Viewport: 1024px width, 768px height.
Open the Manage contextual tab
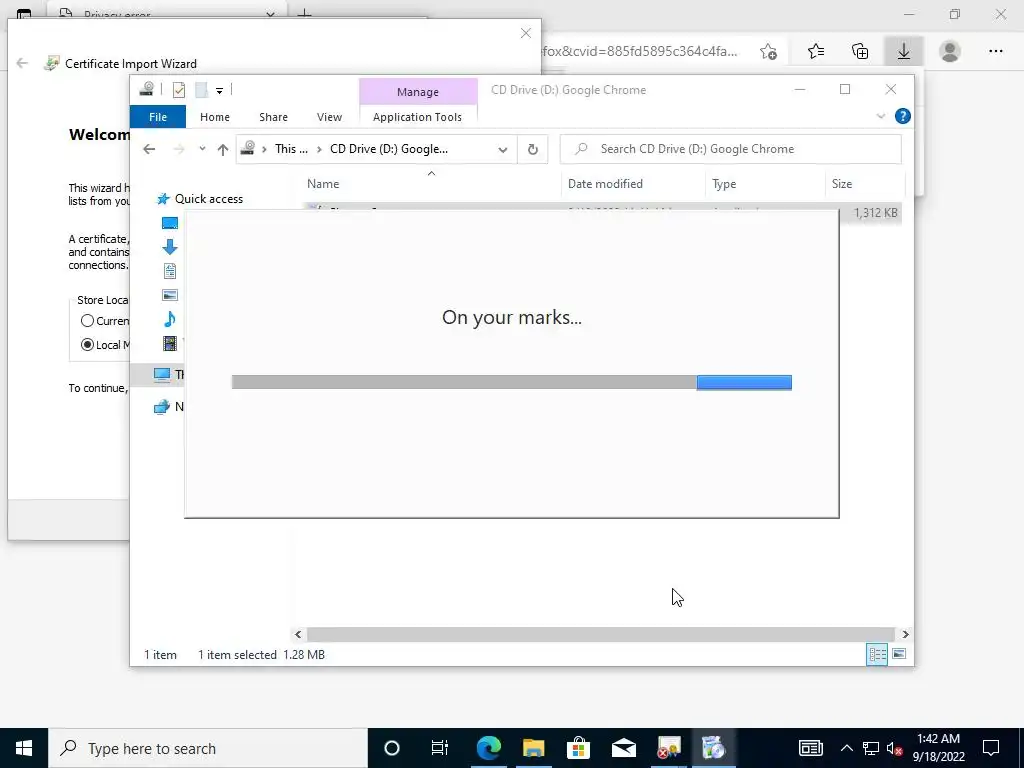coord(418,92)
